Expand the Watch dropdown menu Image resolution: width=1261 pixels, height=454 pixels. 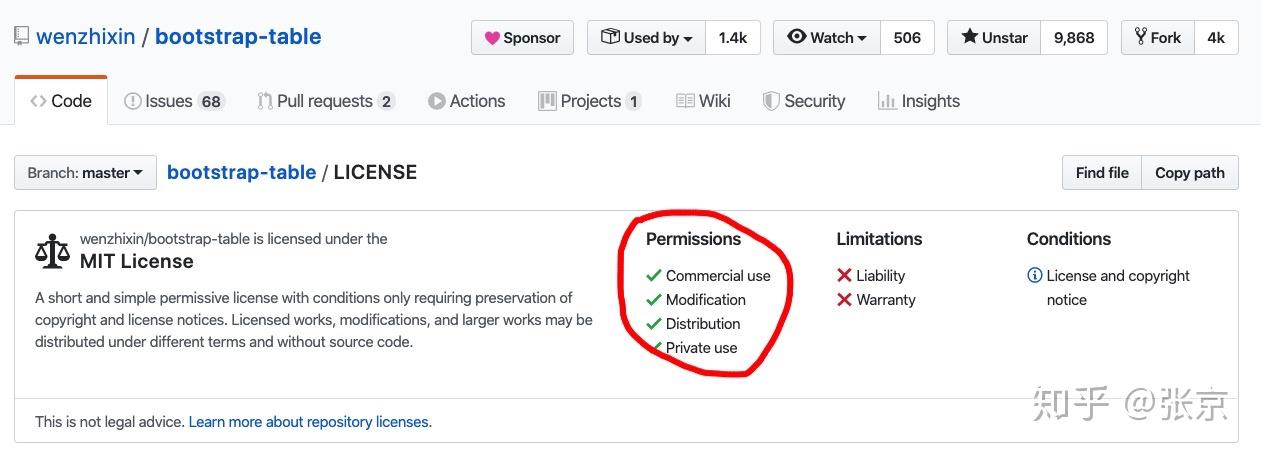[x=826, y=38]
